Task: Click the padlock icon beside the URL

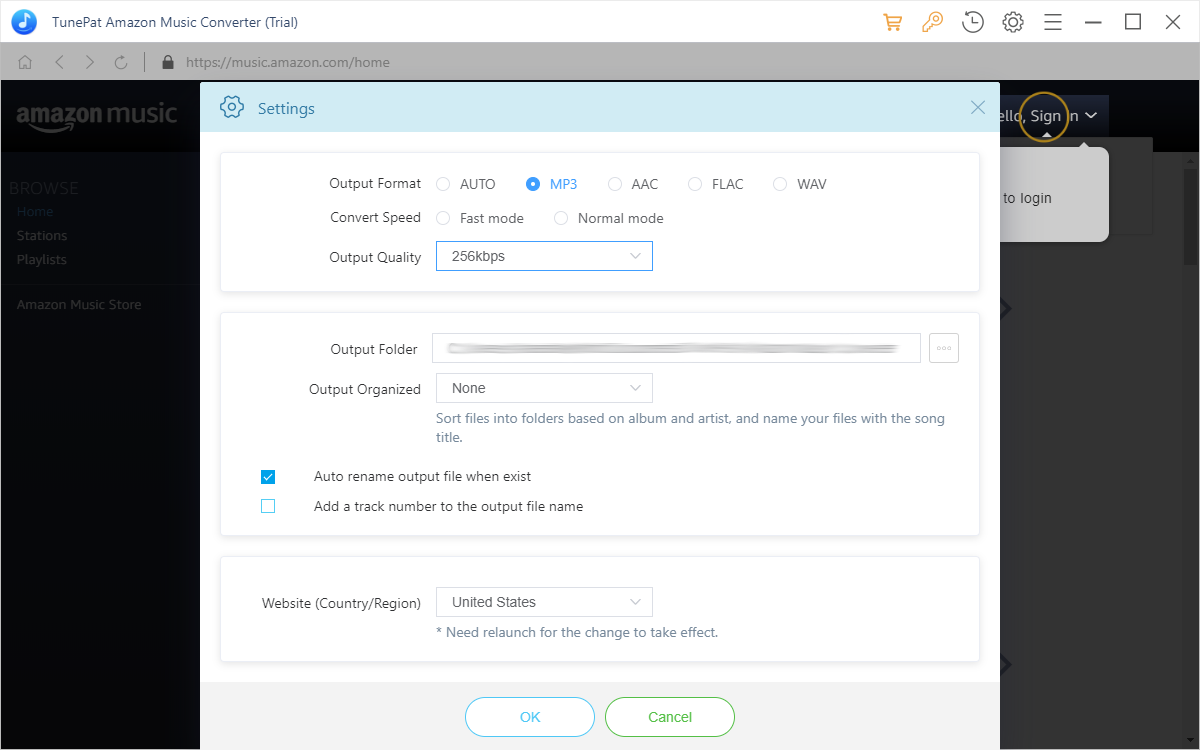Action: pyautogui.click(x=167, y=62)
